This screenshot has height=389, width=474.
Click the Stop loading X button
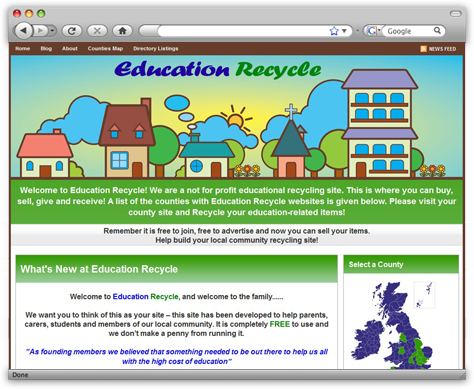[97, 31]
